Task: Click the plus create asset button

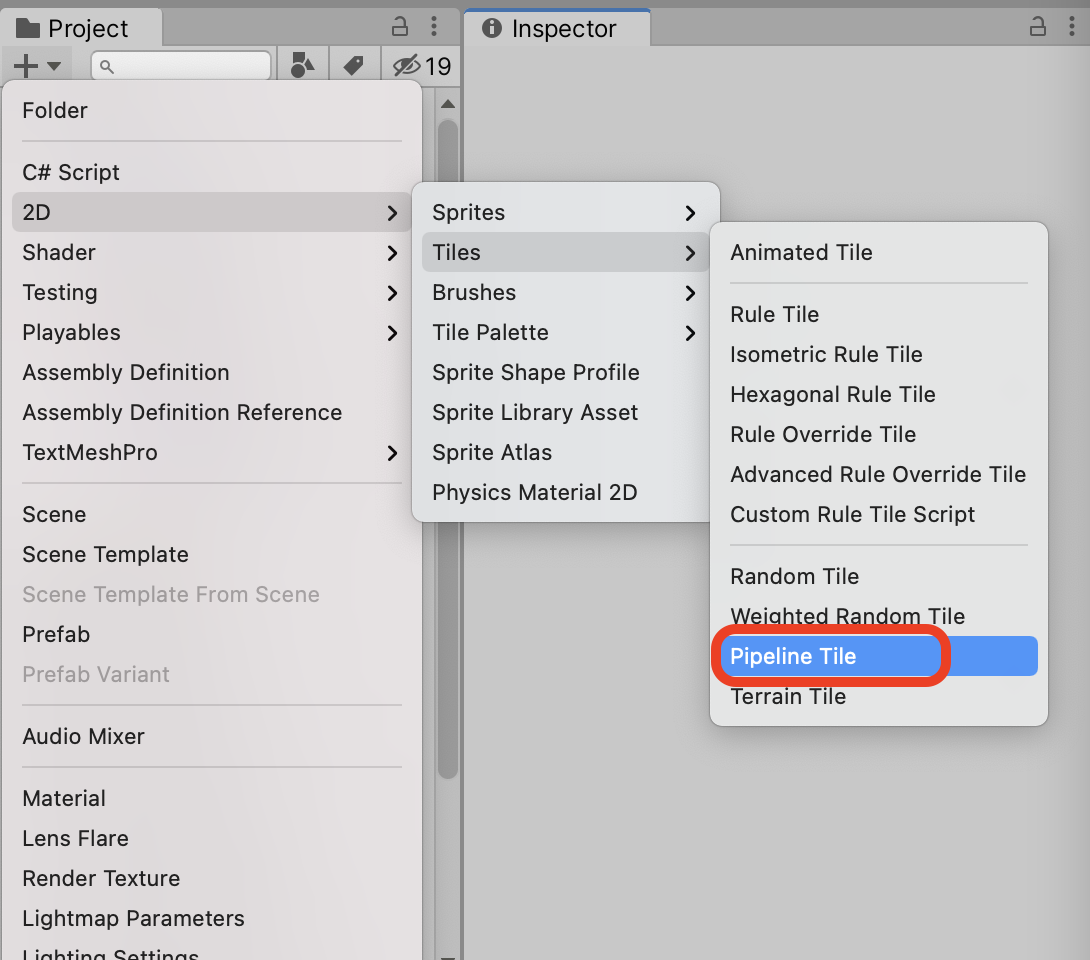Action: (26, 67)
